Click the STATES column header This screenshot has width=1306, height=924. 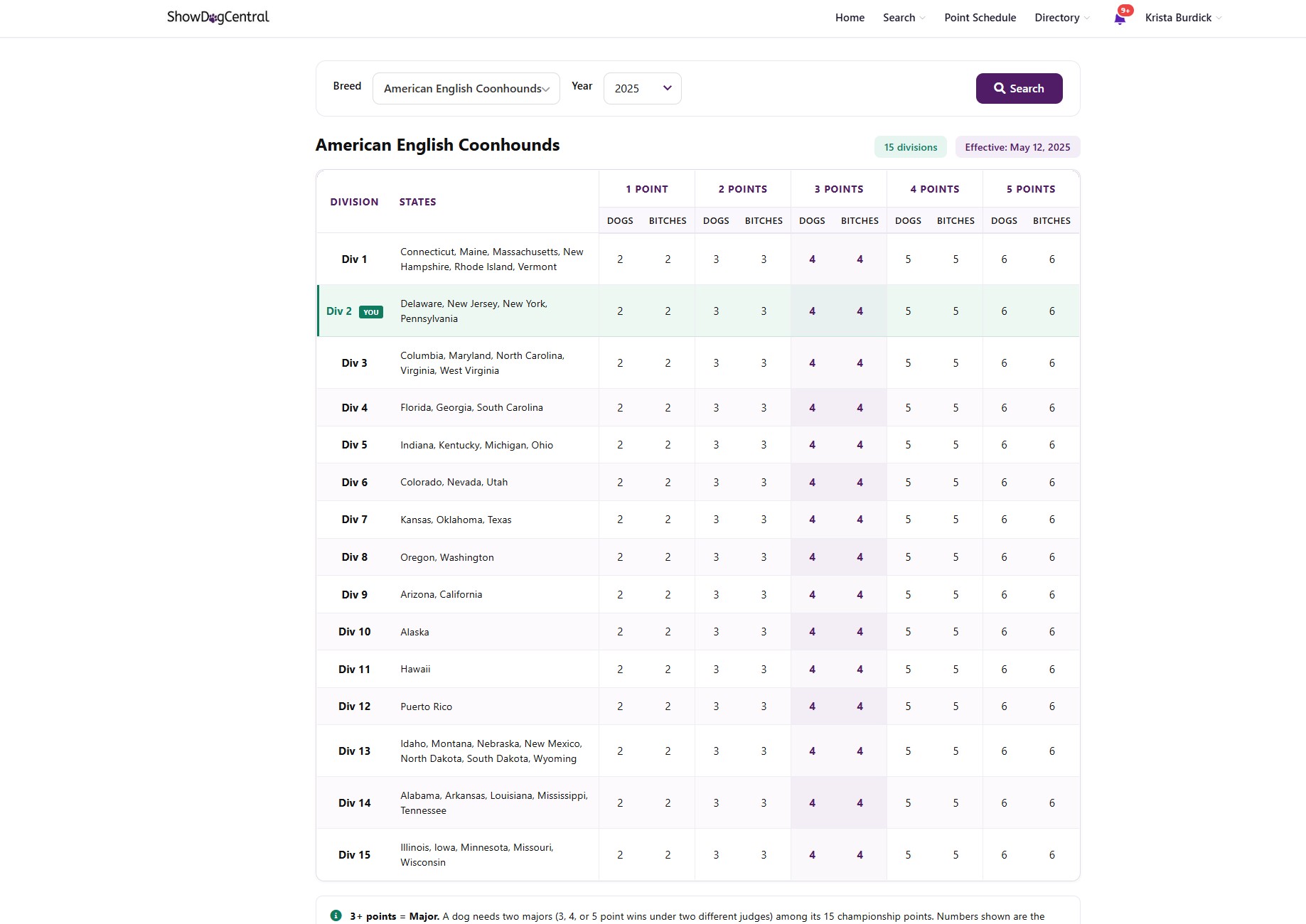(x=417, y=202)
